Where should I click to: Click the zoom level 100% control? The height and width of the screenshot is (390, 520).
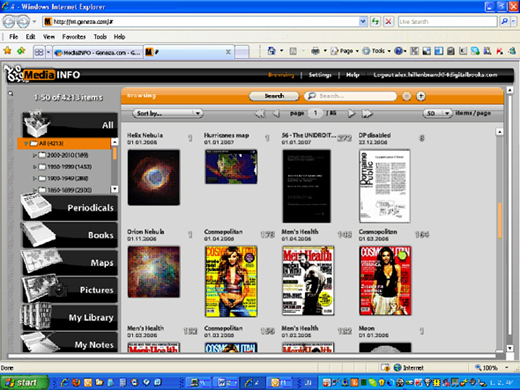coord(491,368)
